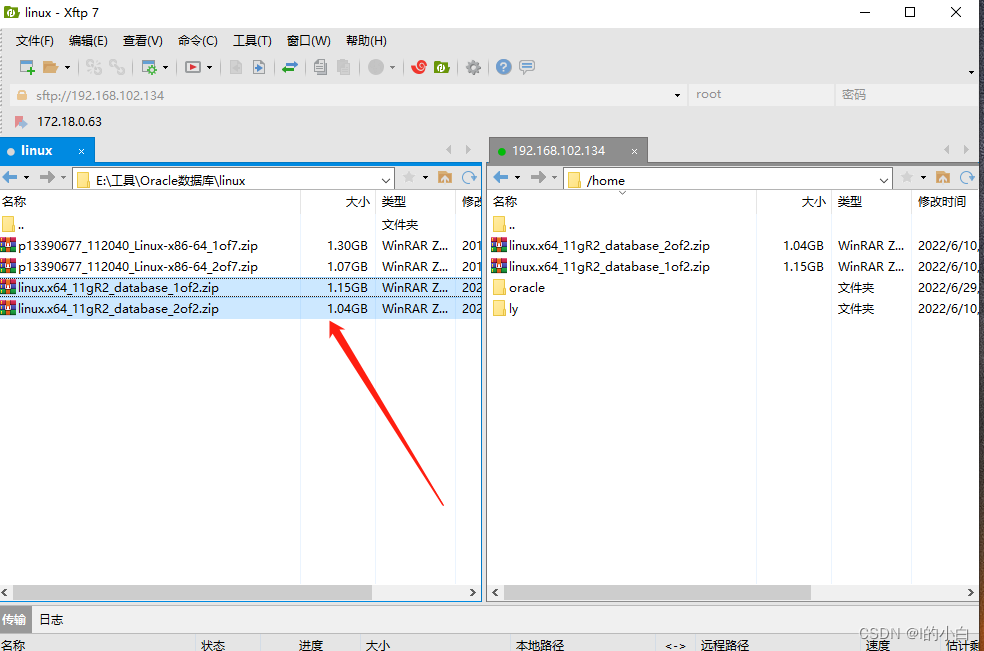Viewport: 984px width, 651px height.
Task: Click the remote pane back arrow
Action: pyautogui.click(x=500, y=178)
